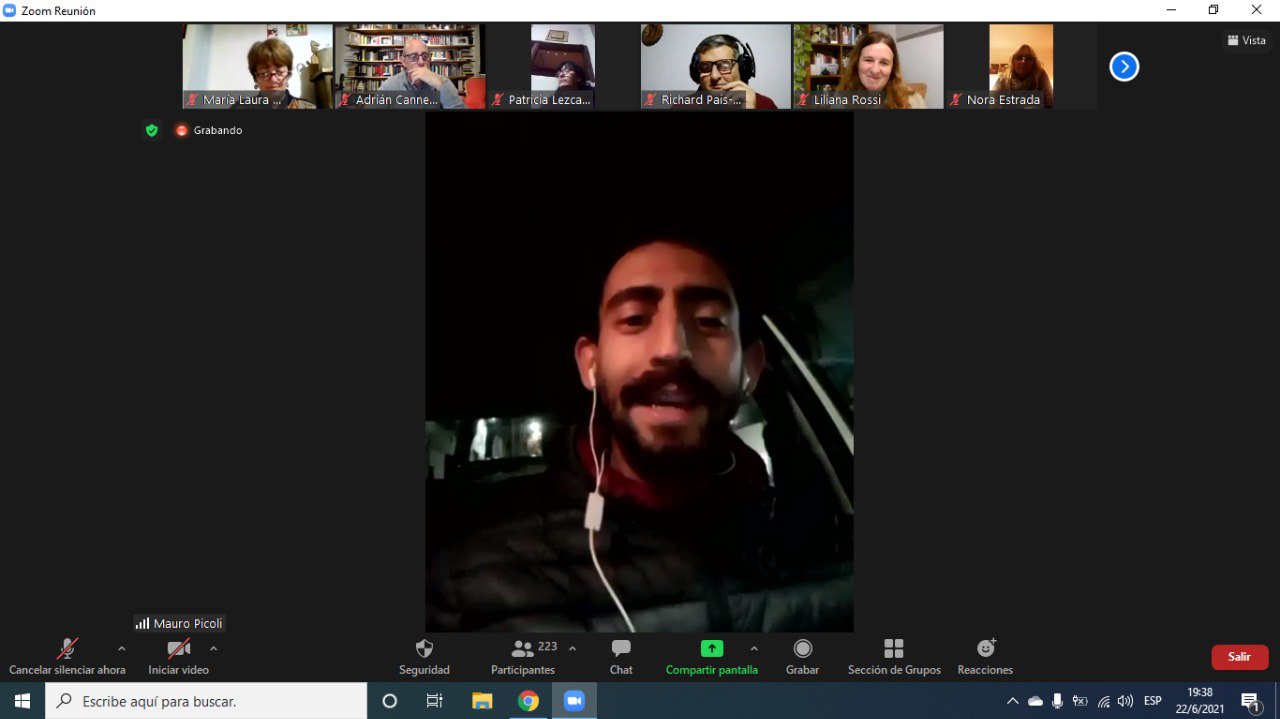Click the Windows Start button
Viewport: 1280px width, 719px height.
point(22,701)
